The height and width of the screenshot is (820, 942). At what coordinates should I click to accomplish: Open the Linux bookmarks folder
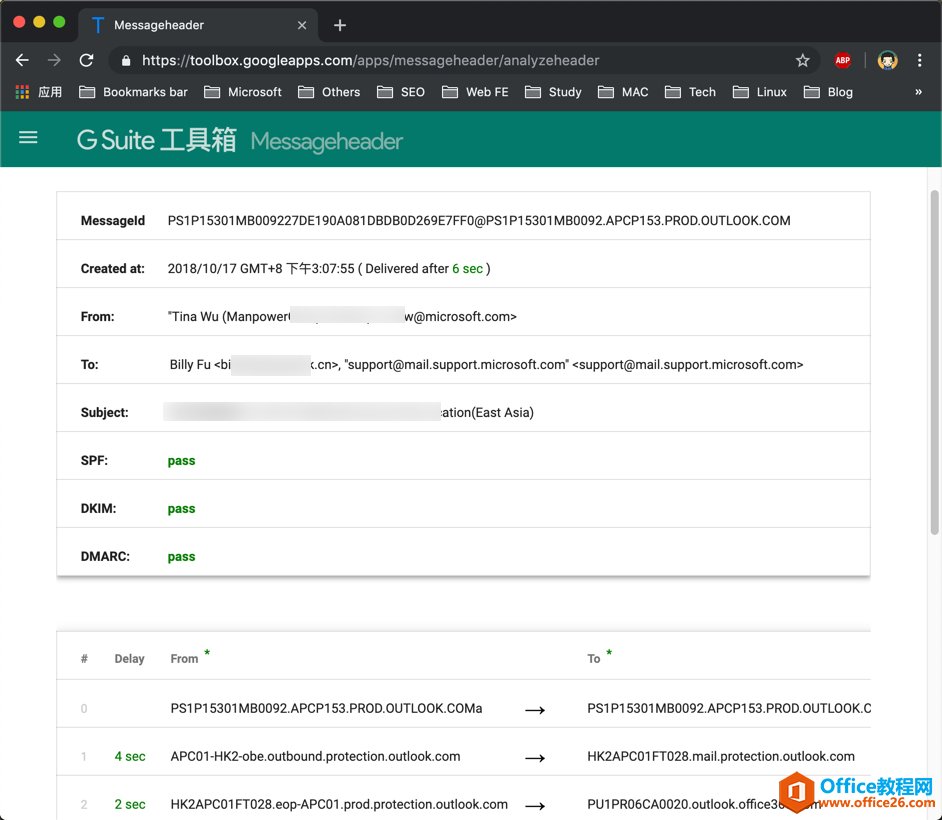[760, 92]
